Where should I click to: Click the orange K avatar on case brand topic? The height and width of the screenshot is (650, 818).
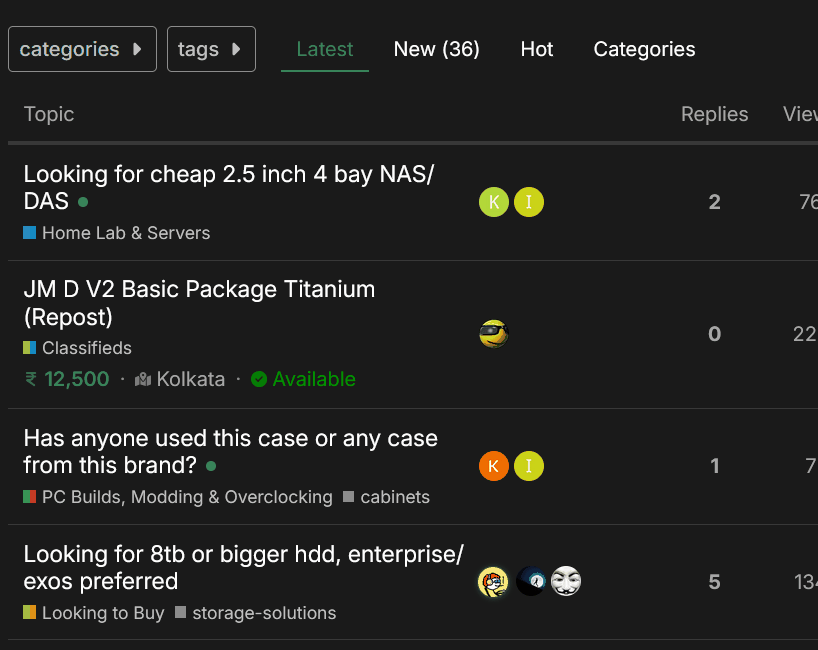click(493, 466)
